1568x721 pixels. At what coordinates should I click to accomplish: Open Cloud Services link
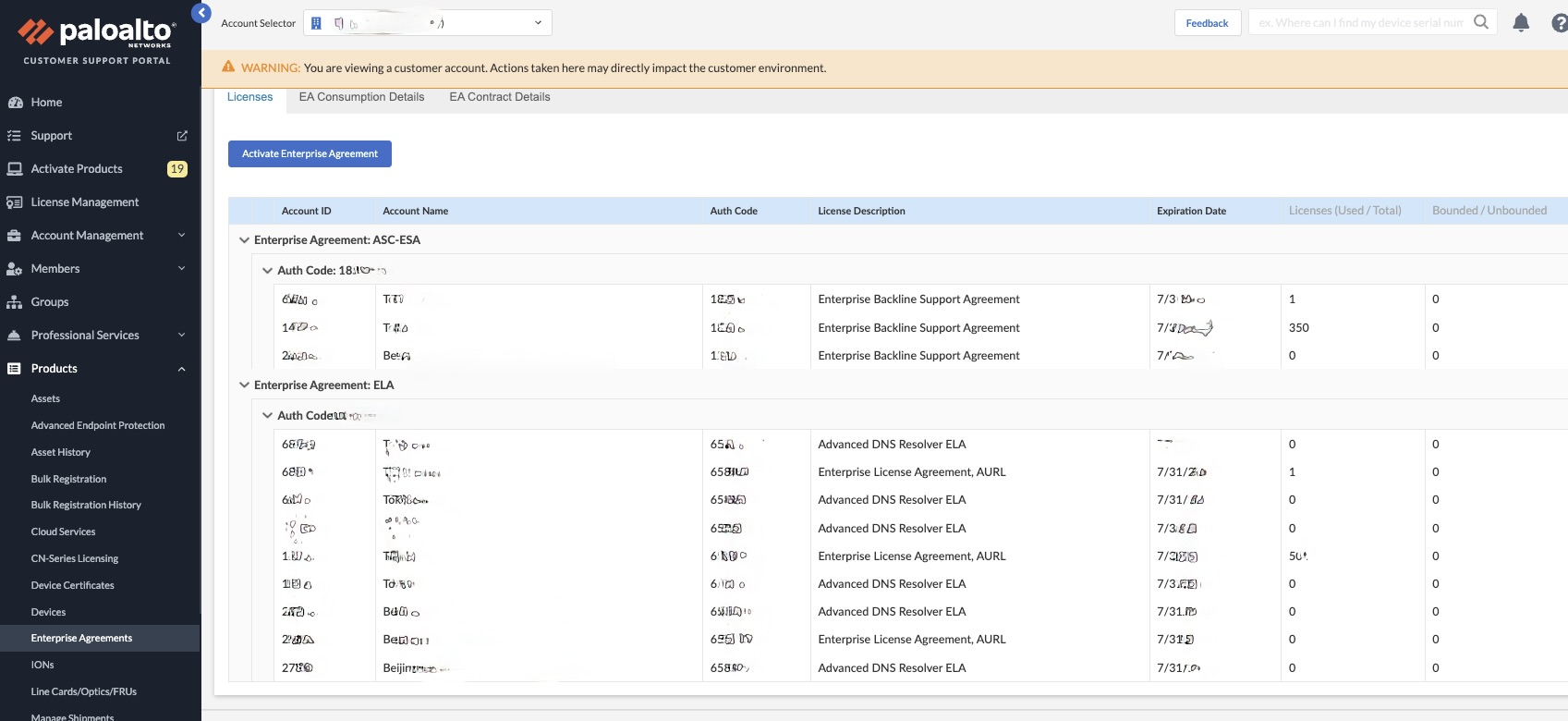point(63,532)
